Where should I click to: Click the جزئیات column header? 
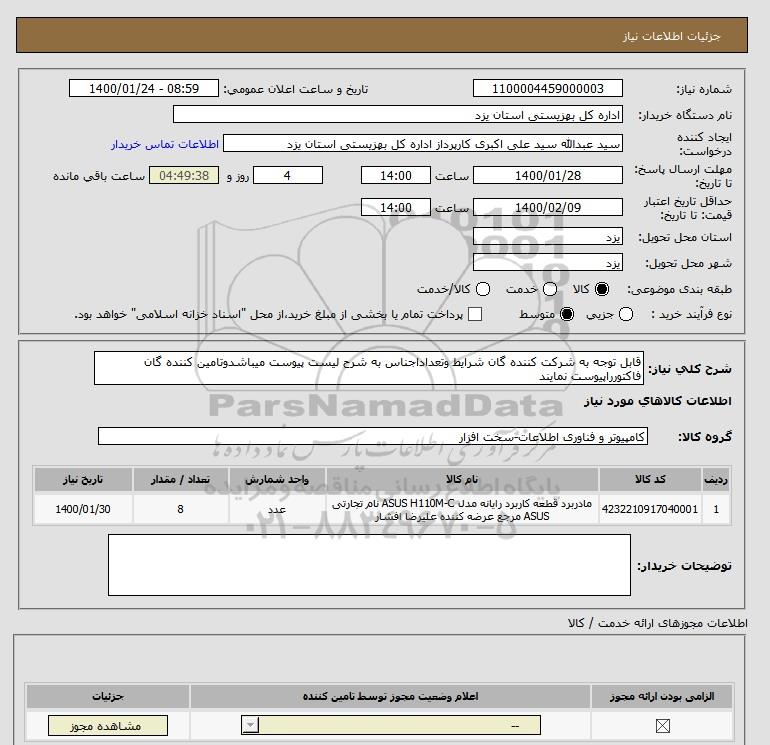pos(108,696)
